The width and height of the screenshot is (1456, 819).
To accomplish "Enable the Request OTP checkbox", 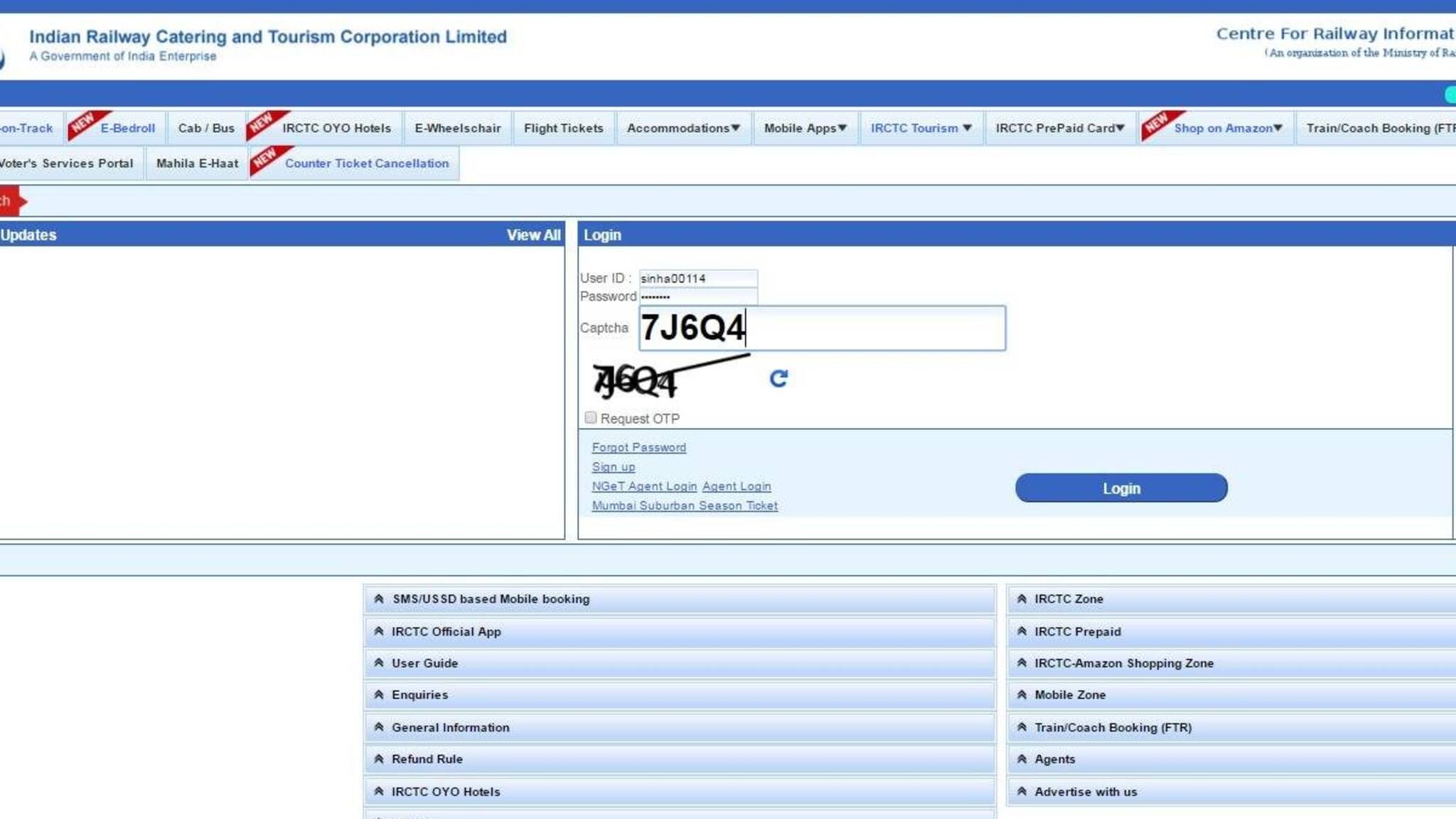I will tap(590, 417).
